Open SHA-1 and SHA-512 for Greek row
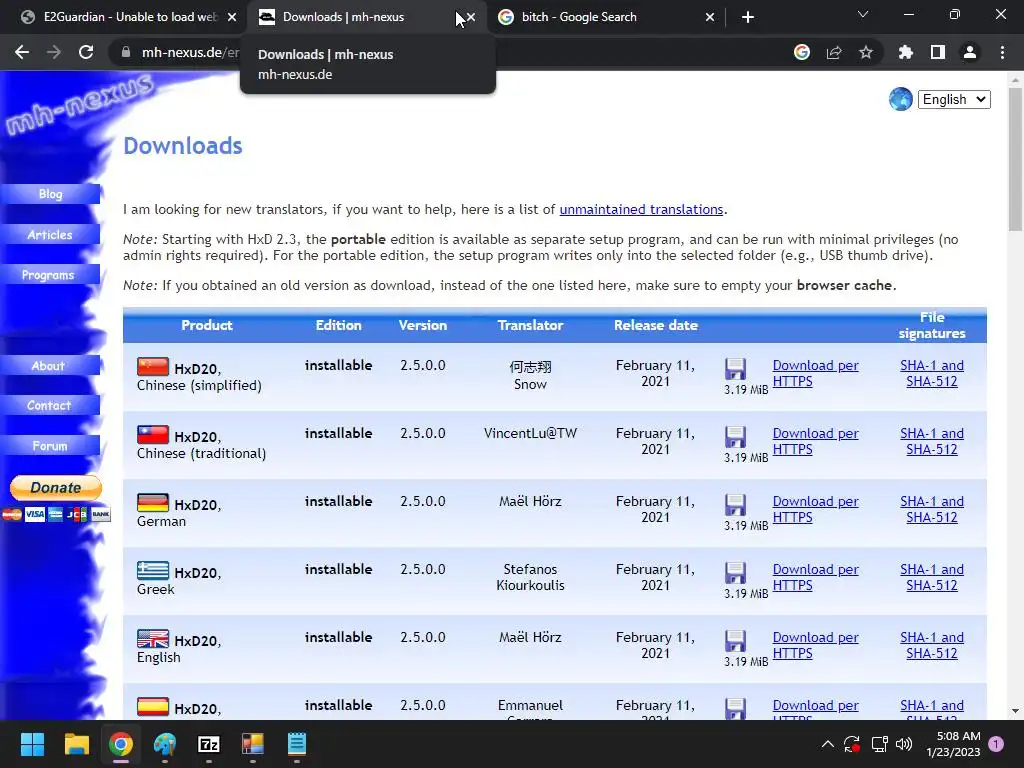Screen dimensions: 1024x768 (x=932, y=577)
